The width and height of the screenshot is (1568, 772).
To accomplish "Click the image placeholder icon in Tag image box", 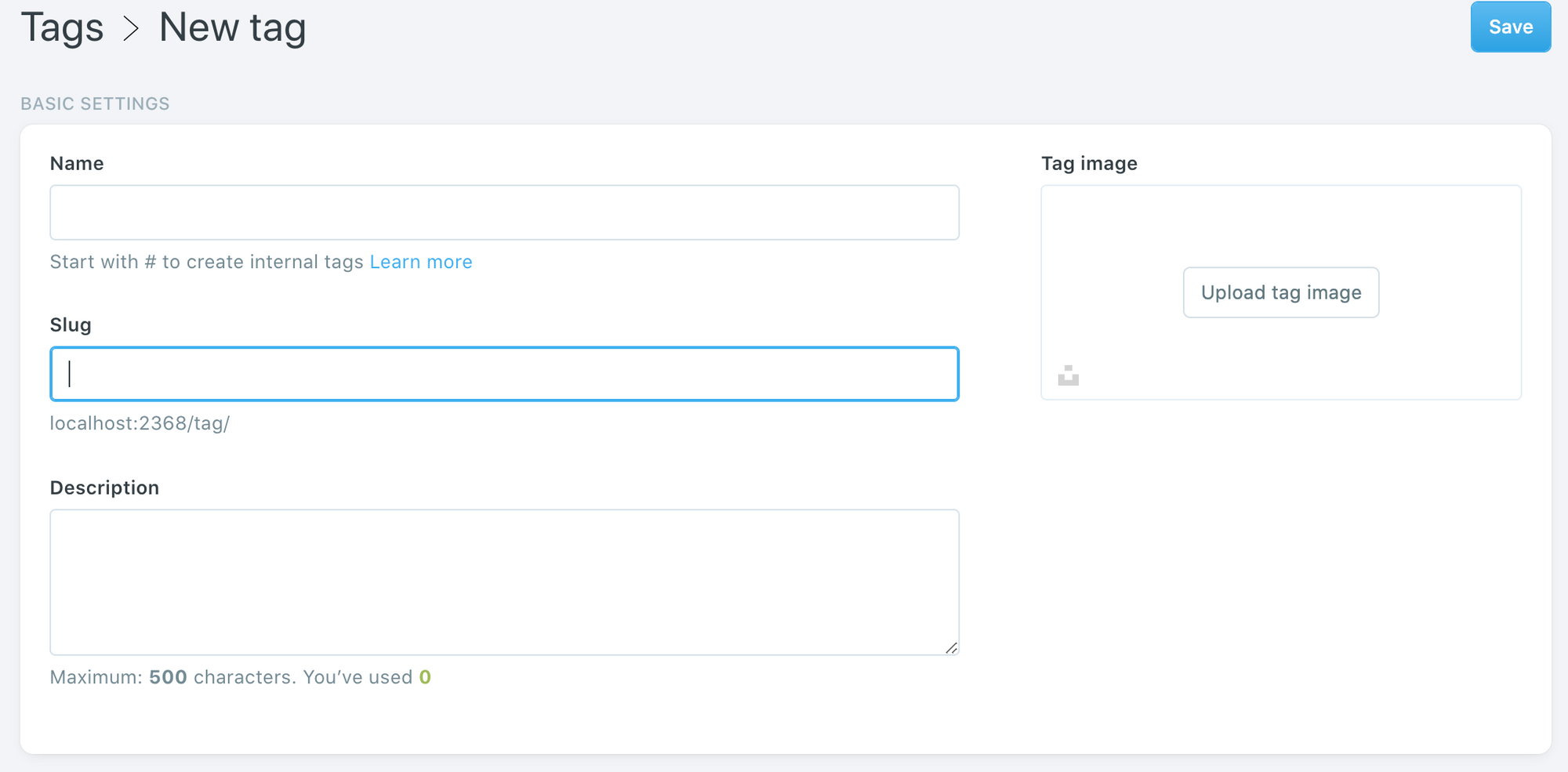I will point(1067,376).
